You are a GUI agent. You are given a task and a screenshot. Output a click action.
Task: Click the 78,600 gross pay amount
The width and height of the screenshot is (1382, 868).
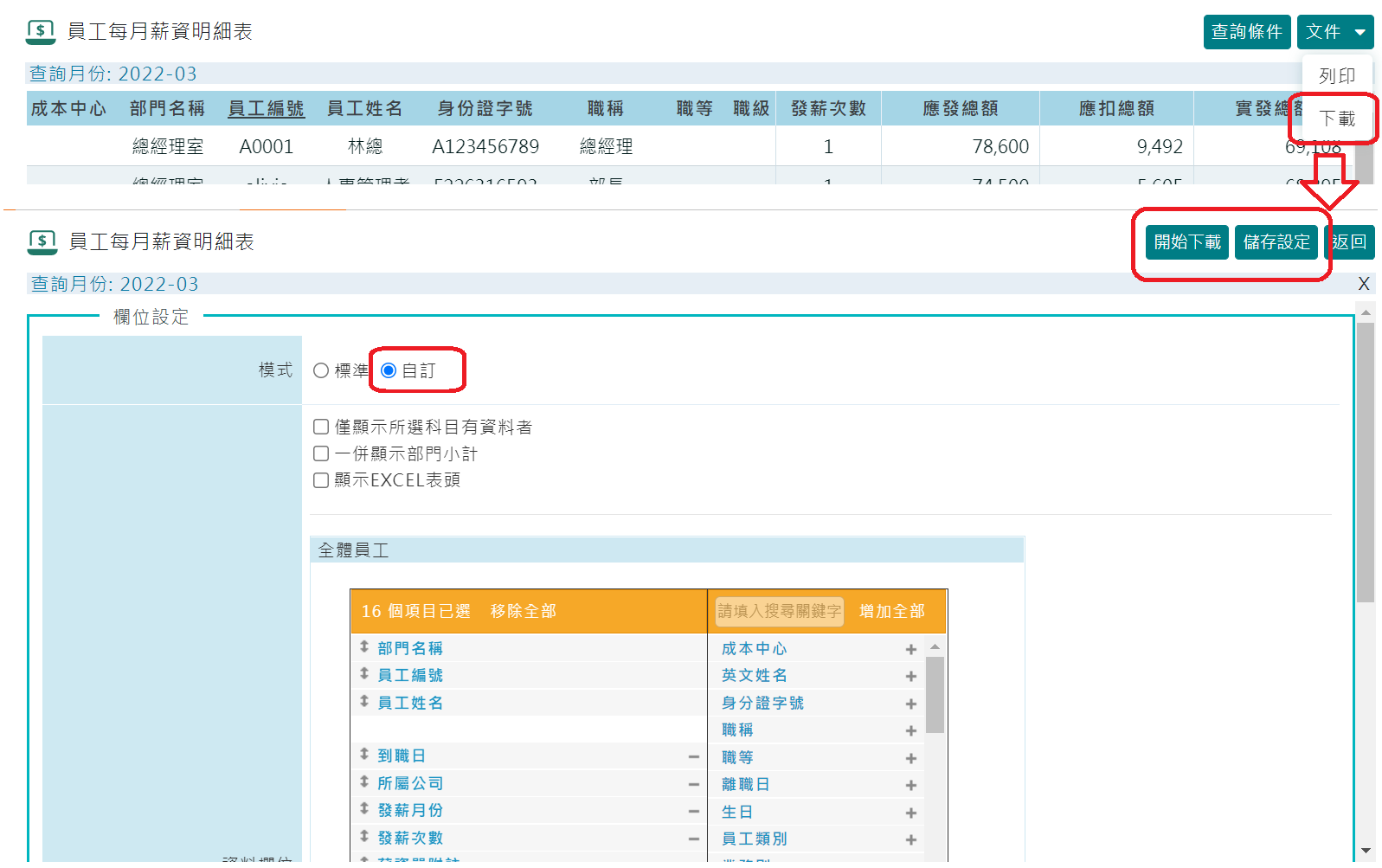[x=1000, y=146]
